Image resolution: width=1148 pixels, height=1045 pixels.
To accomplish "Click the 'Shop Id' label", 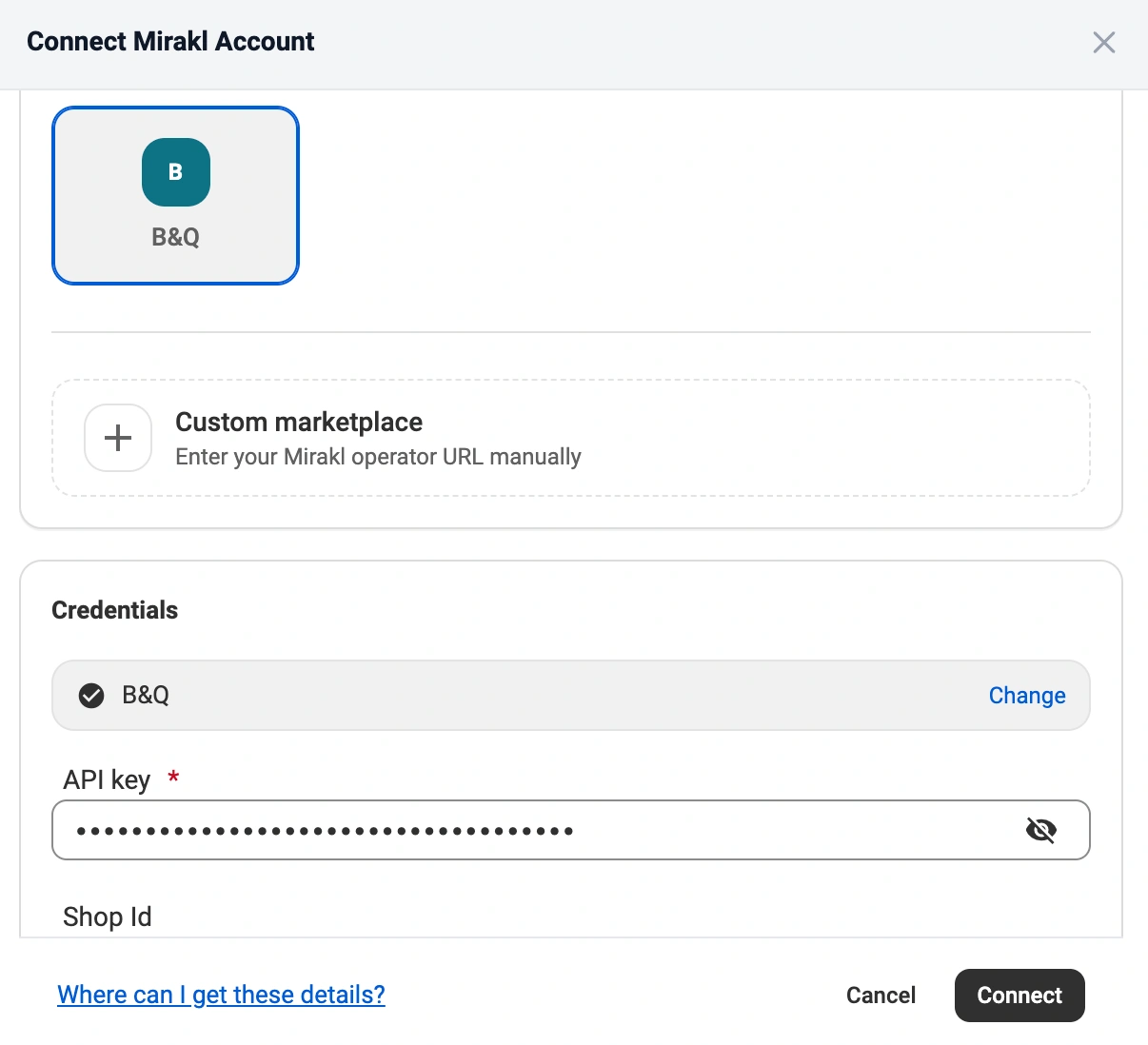I will [108, 917].
